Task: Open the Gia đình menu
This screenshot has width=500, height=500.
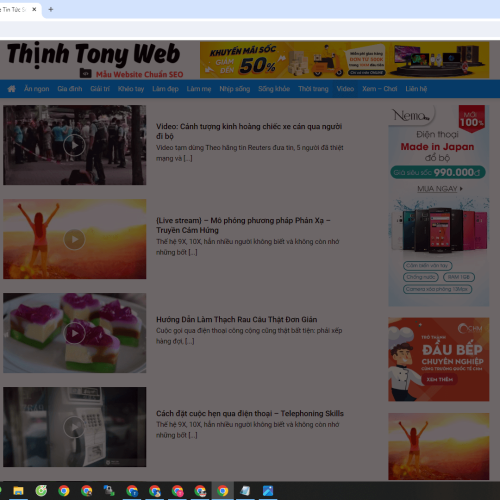Action: pyautogui.click(x=70, y=89)
